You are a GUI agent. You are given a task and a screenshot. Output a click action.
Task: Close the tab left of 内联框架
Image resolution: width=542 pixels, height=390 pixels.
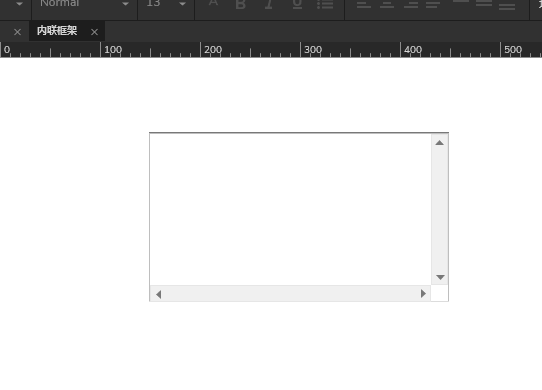[17, 32]
